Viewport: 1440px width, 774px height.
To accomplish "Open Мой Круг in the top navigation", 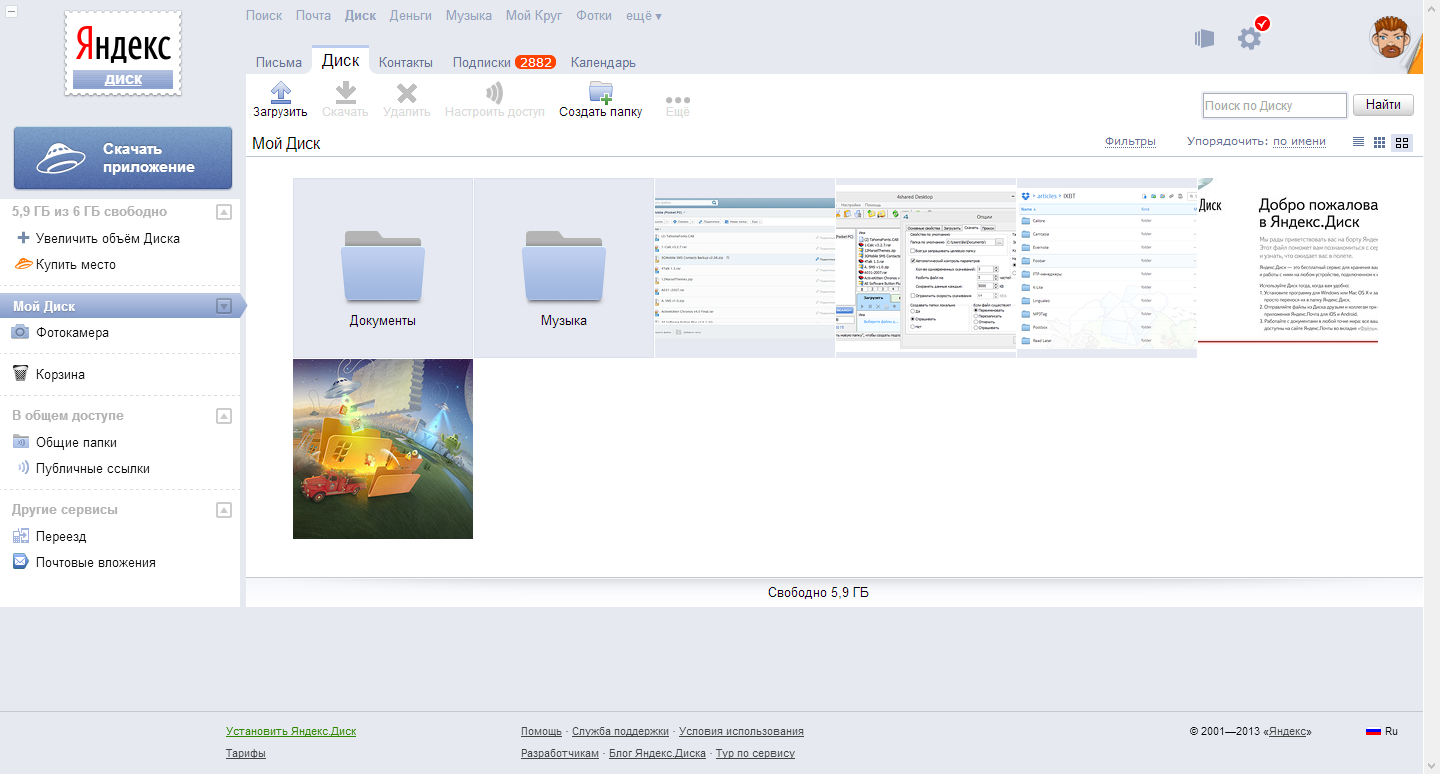I will [x=534, y=16].
